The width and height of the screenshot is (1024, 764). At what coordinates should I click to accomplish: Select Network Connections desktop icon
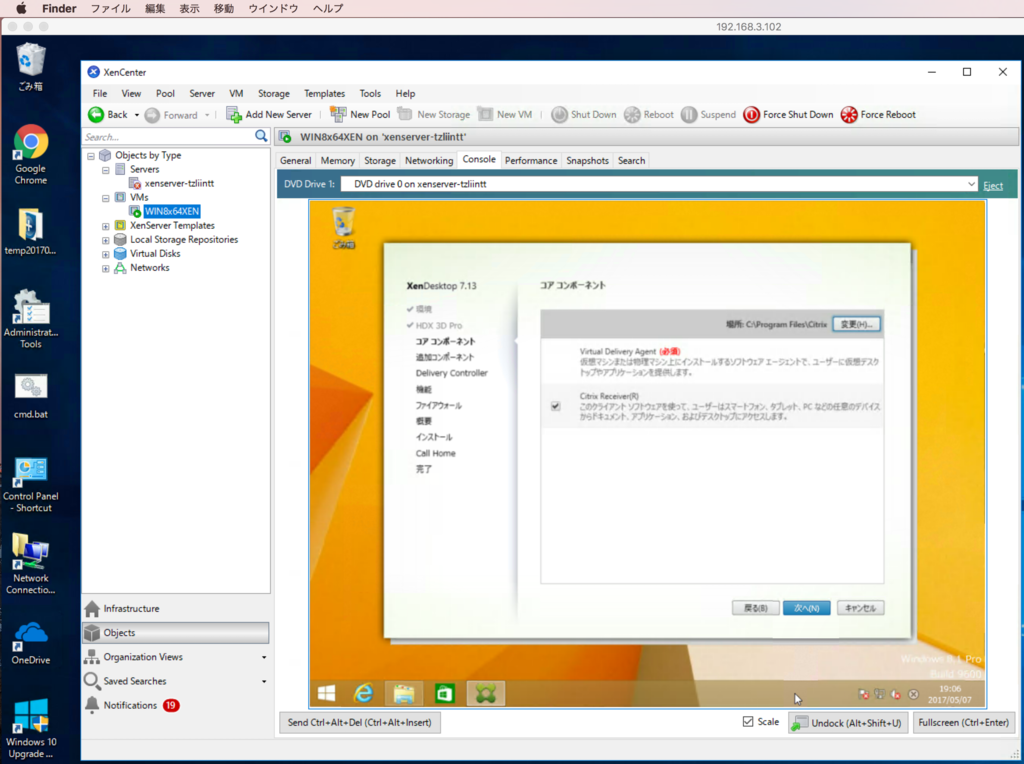[31, 564]
